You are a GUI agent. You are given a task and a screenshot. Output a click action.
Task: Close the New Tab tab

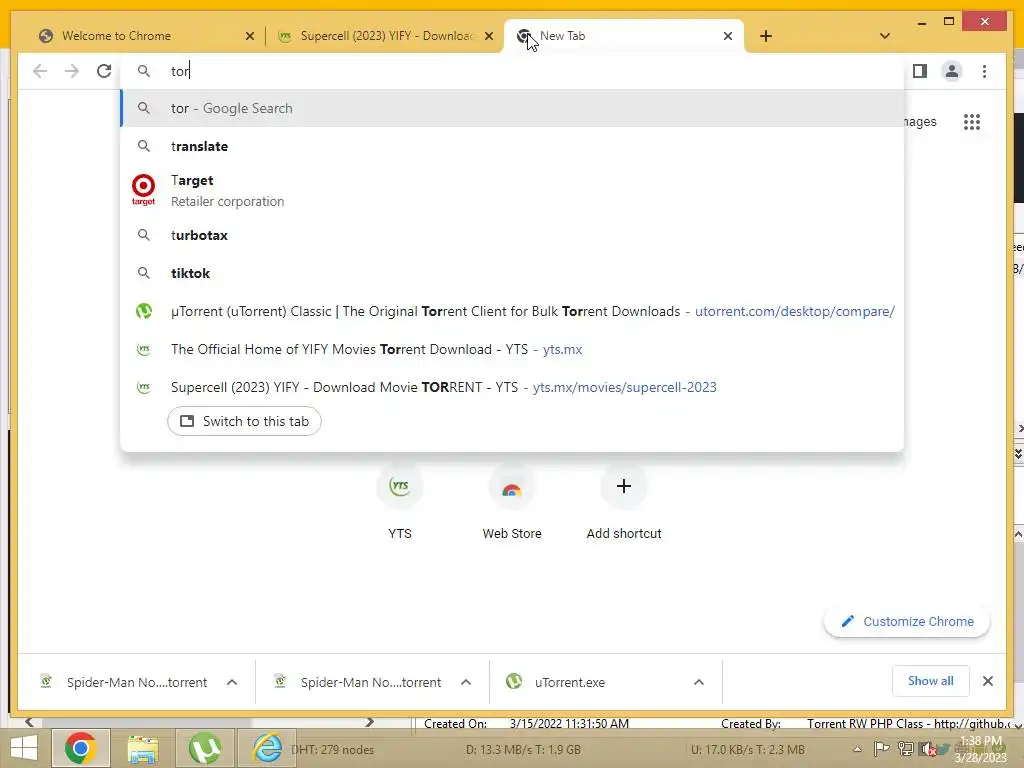click(x=728, y=36)
